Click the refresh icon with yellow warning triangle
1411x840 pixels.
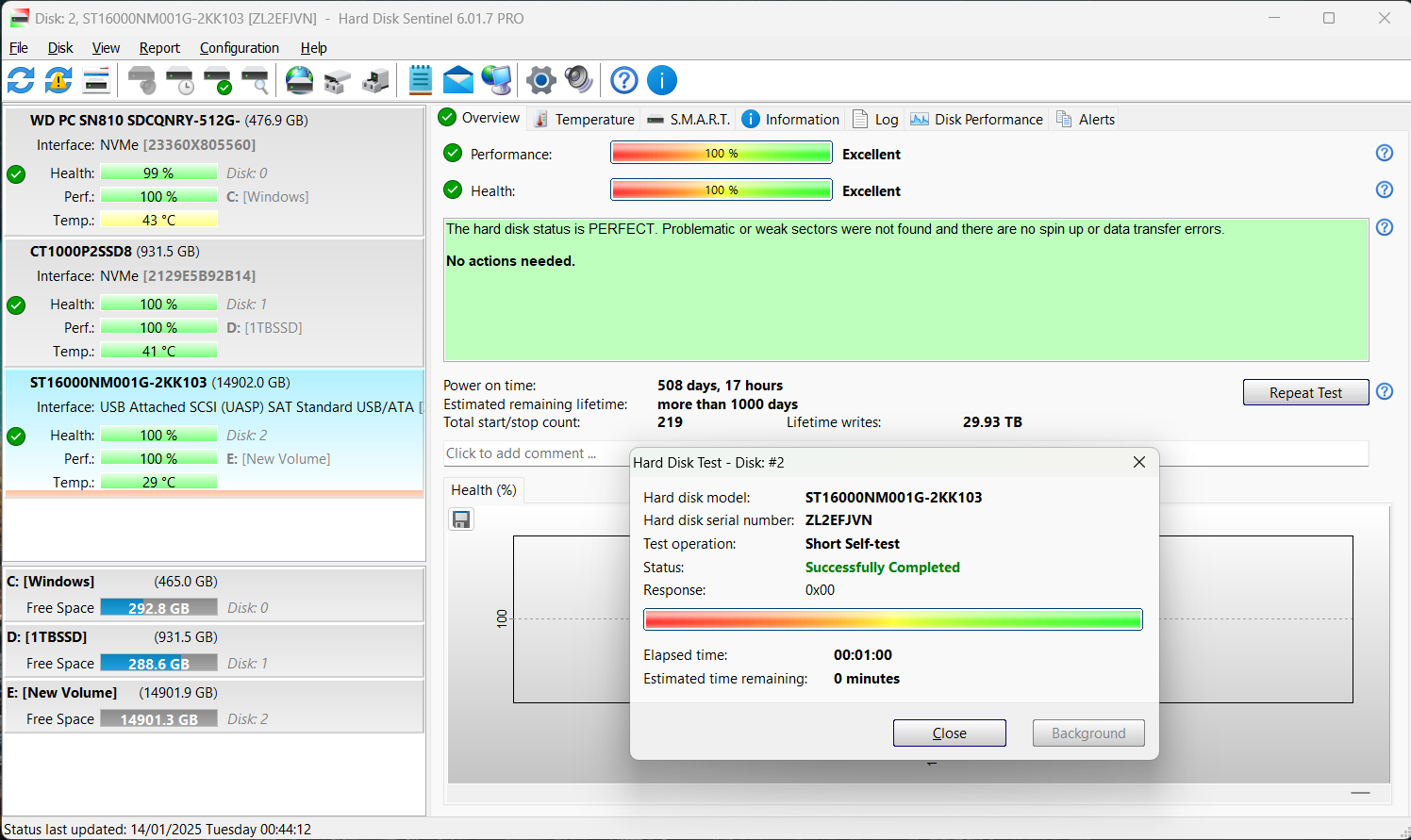pyautogui.click(x=58, y=80)
